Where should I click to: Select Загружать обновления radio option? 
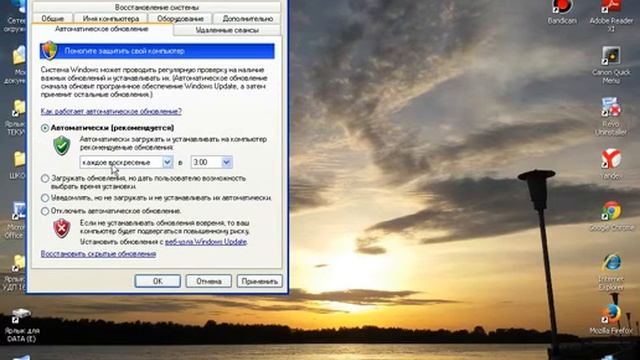pos(45,178)
